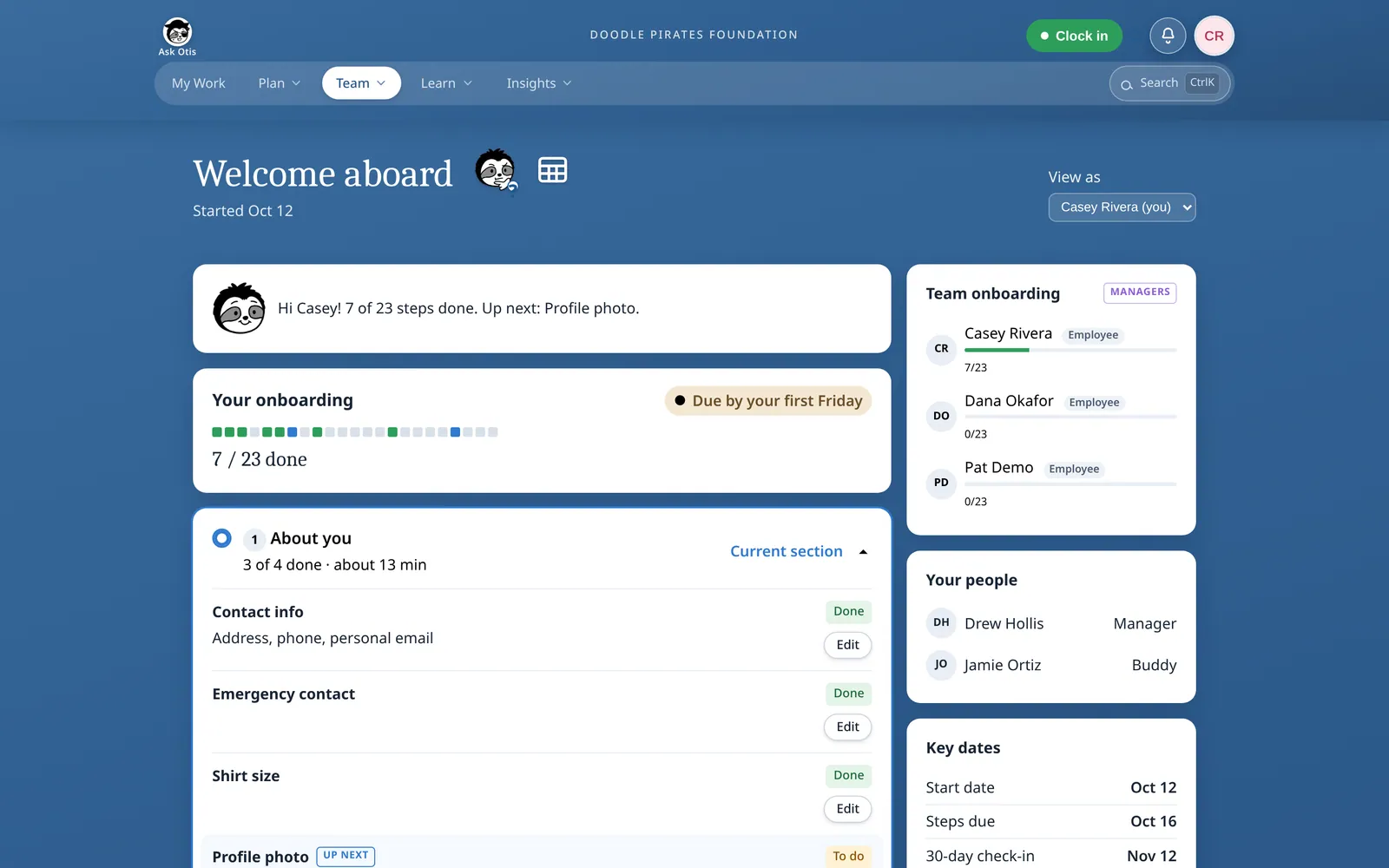Select the DO avatar for Dana Okafor
The width and height of the screenshot is (1389, 868).
tap(941, 416)
